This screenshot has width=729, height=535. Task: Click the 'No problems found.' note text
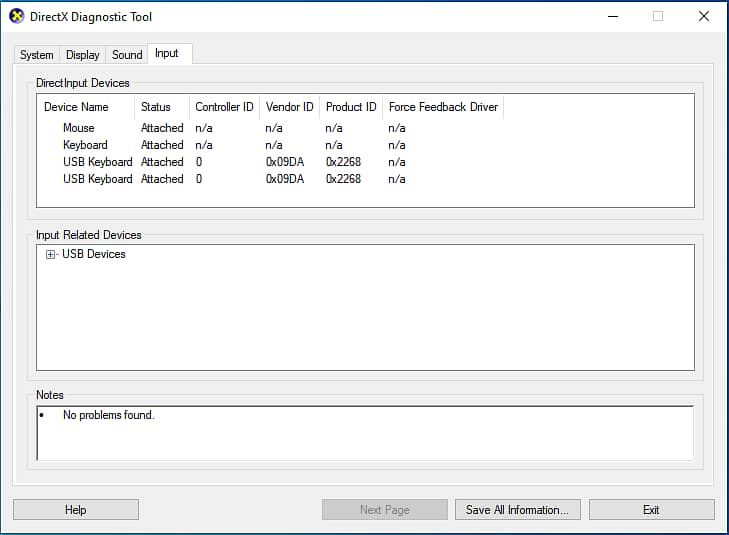(x=109, y=415)
